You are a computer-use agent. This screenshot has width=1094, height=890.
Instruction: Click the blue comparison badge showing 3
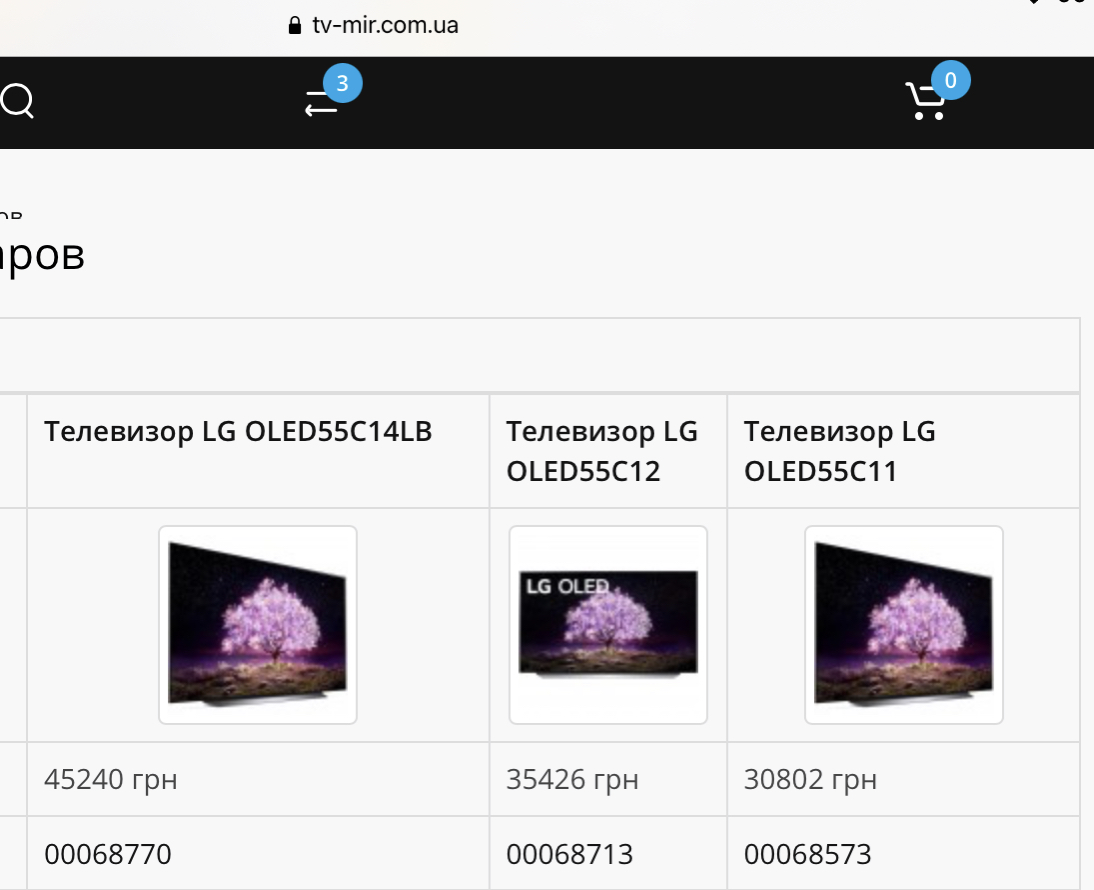coord(343,83)
